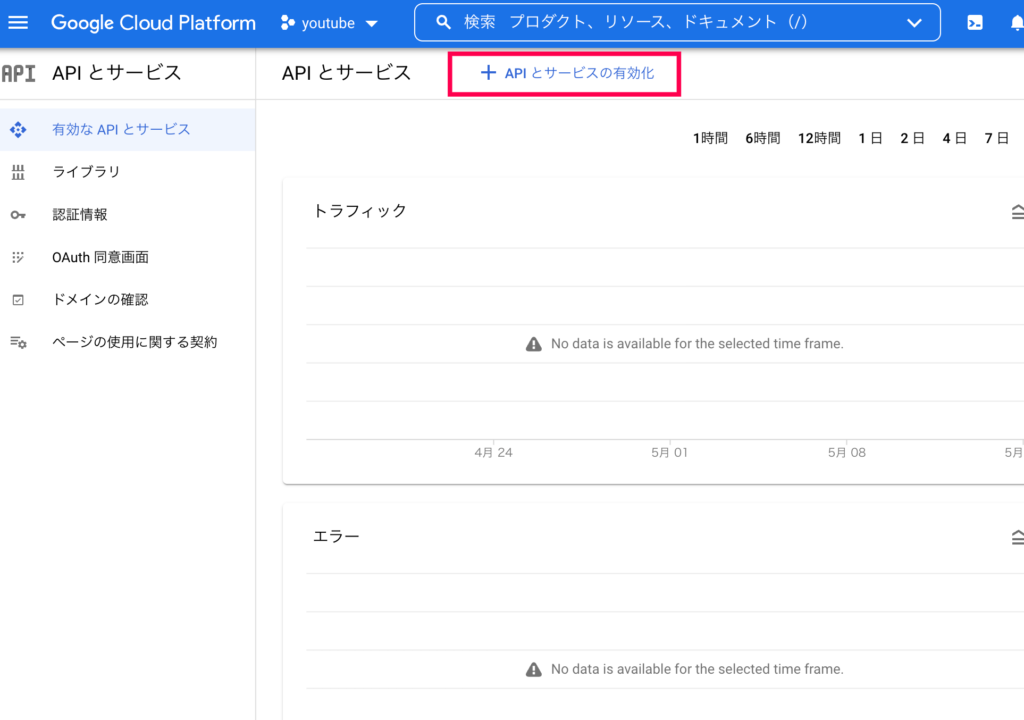Open the youtube project selector dropdown
This screenshot has width=1024, height=720.
(x=329, y=24)
